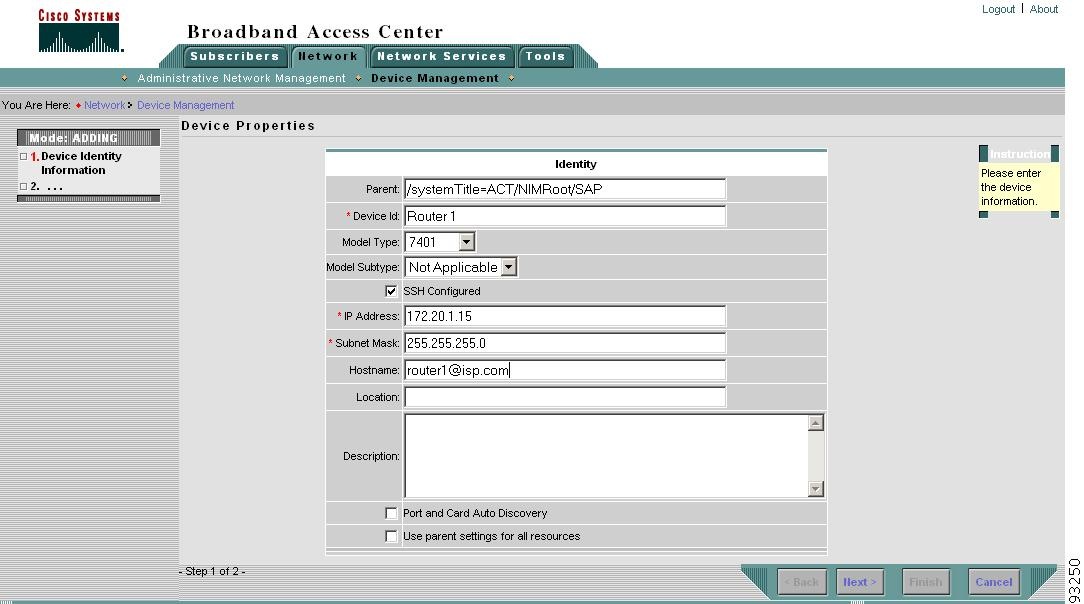This screenshot has height=604, width=1084.
Task: Select the Tools tab
Action: pyautogui.click(x=545, y=56)
